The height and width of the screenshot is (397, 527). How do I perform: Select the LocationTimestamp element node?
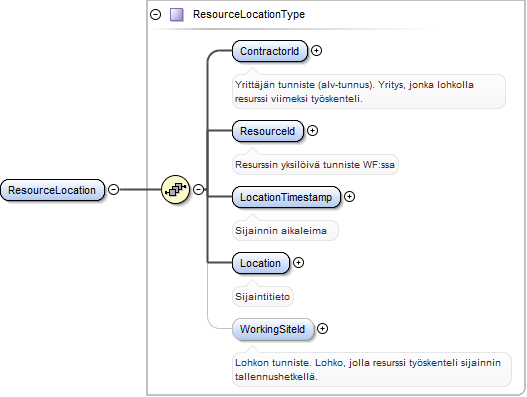tap(286, 197)
